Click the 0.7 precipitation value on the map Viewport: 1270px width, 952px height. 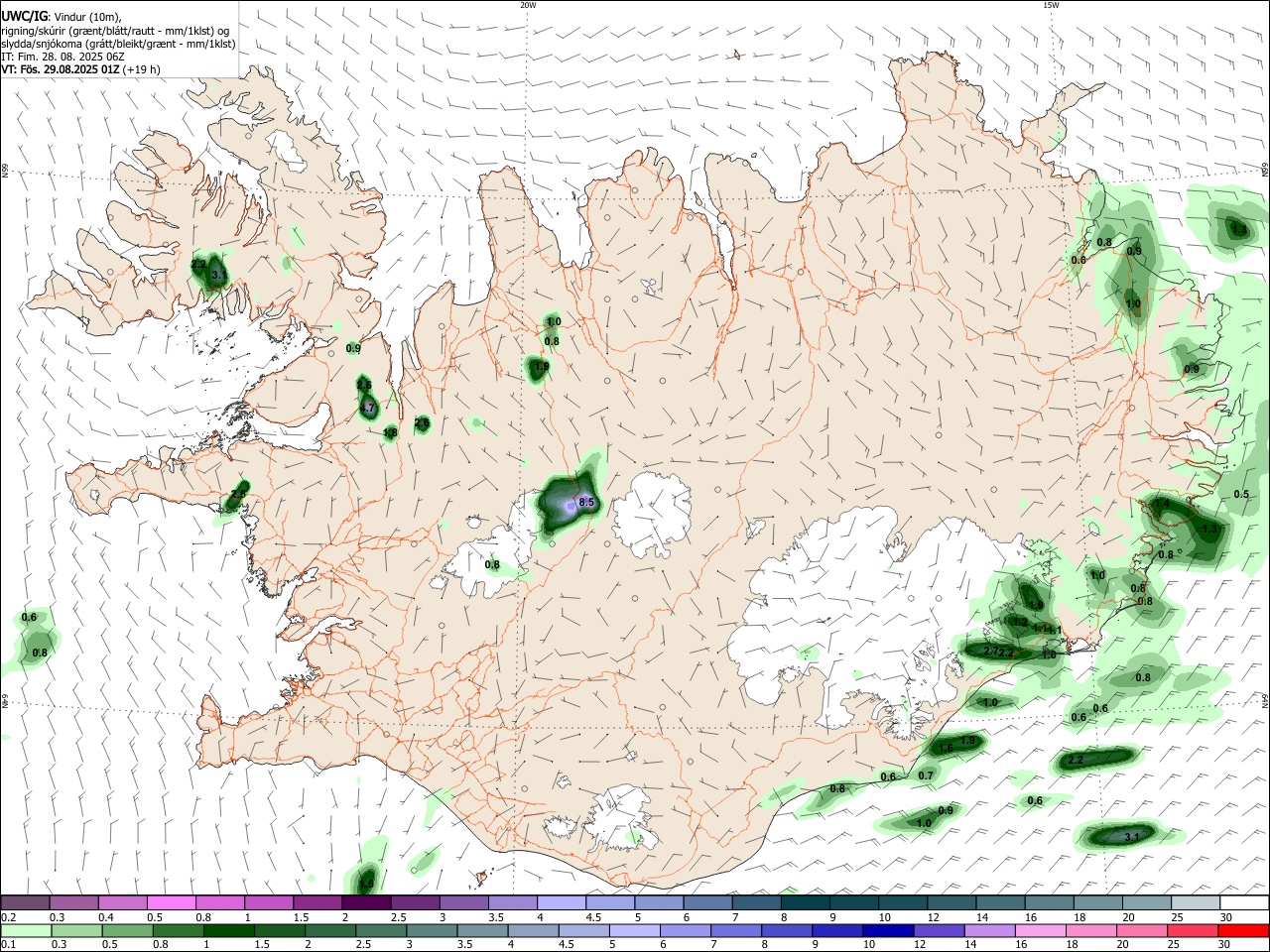[926, 775]
